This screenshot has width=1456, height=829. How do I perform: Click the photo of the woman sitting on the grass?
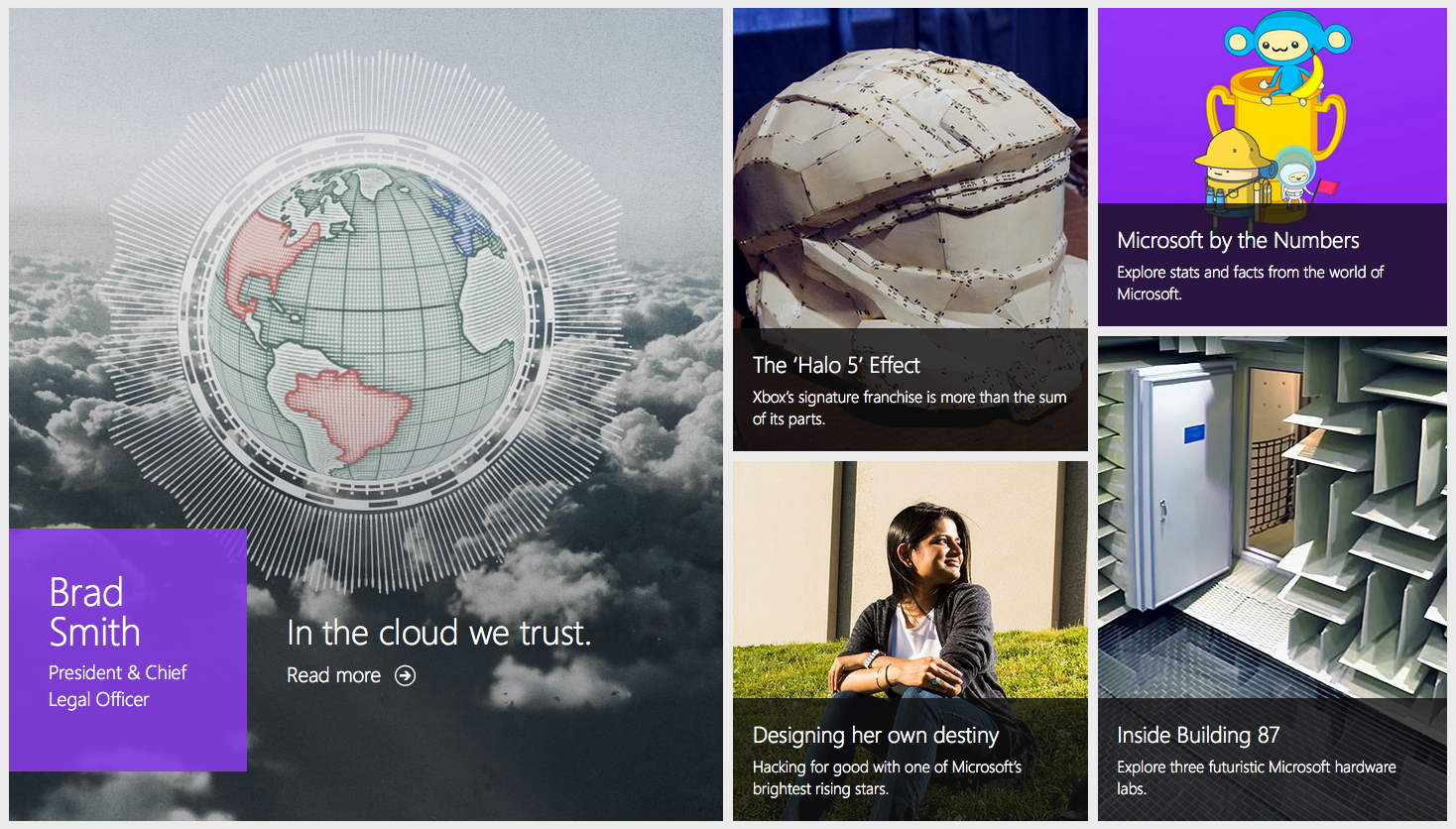pos(910,580)
